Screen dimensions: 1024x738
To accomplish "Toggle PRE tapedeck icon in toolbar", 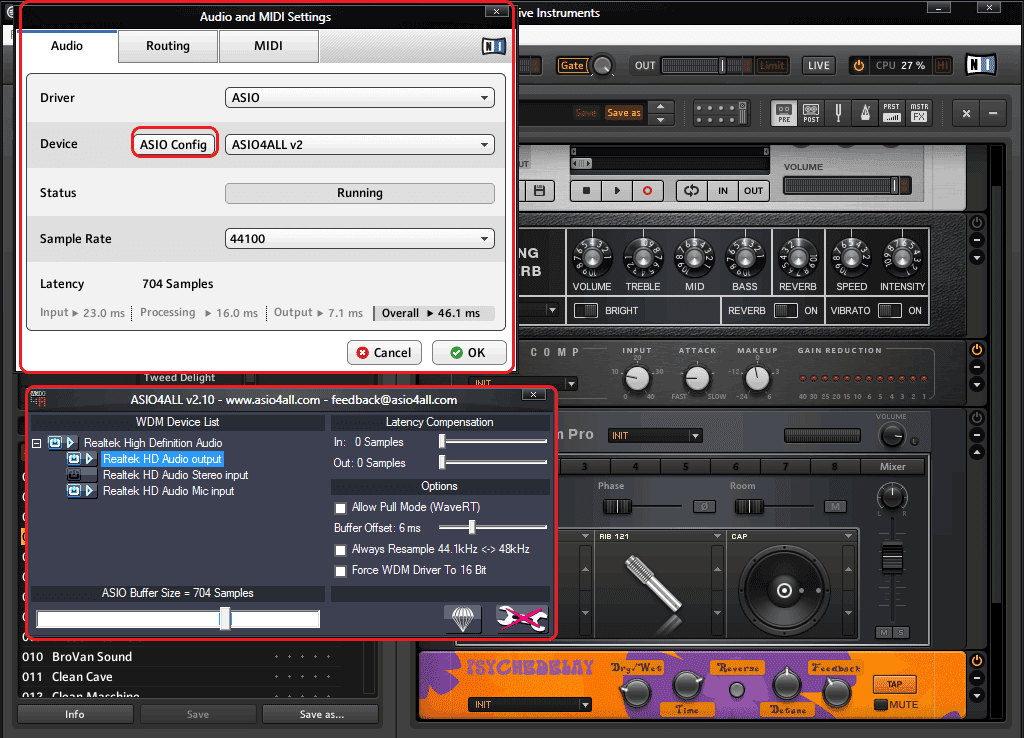I will 784,113.
